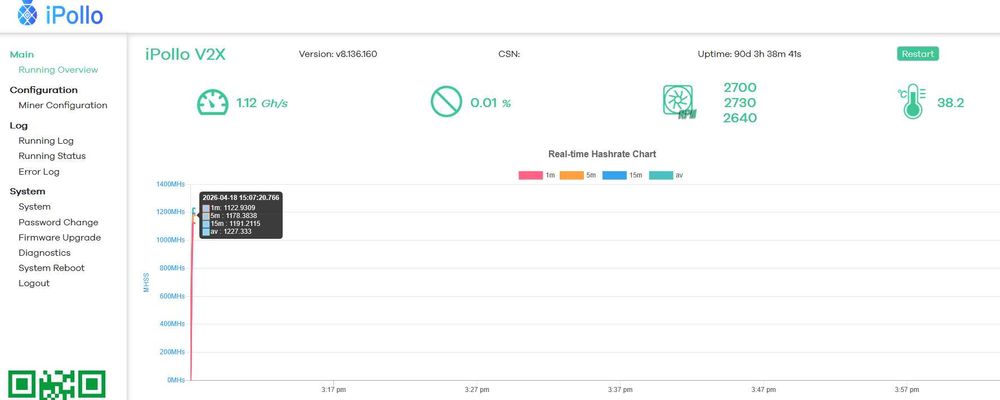The height and width of the screenshot is (400, 1000).
Task: Click the 2730 fan speed value
Action: [x=740, y=103]
